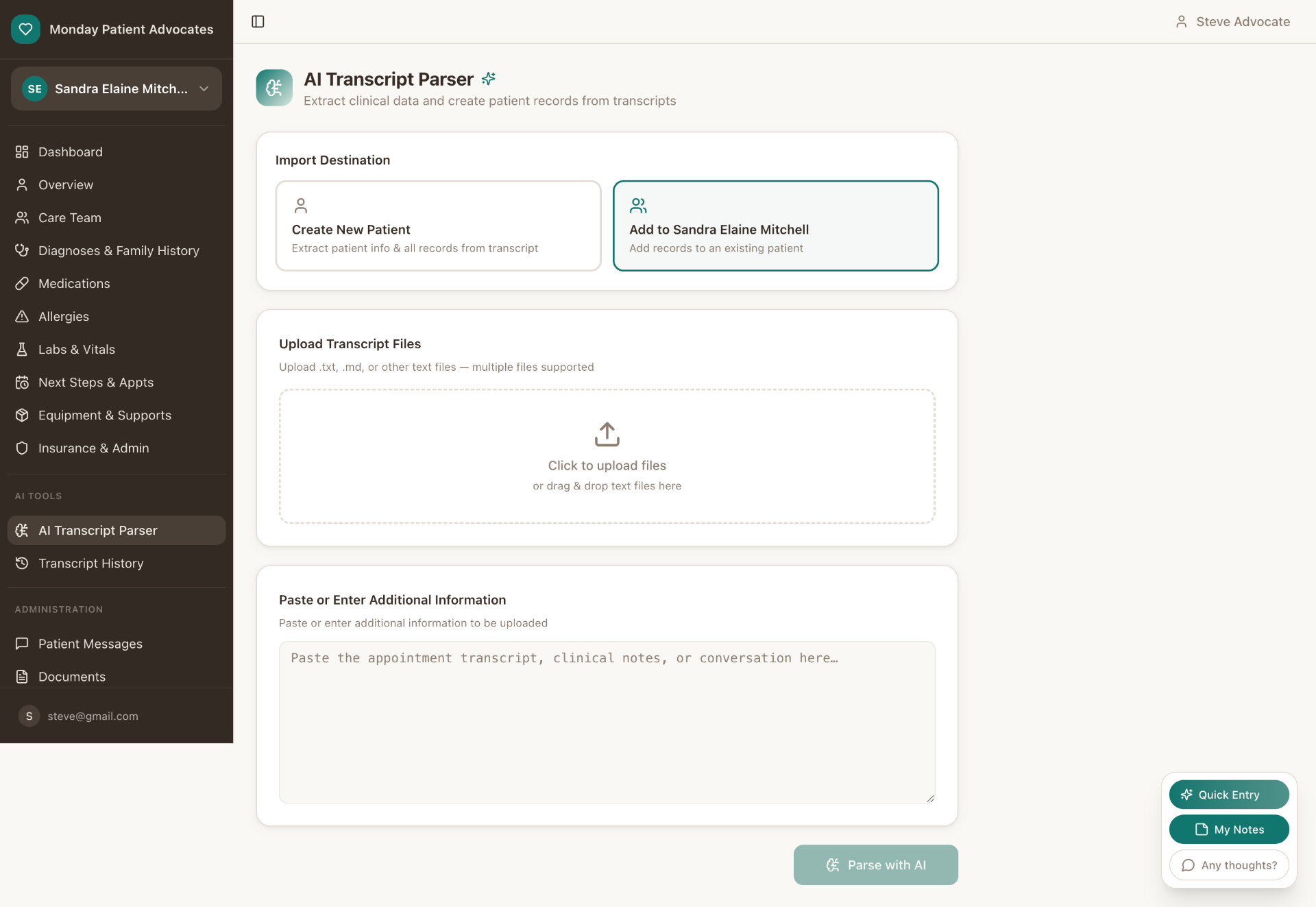
Task: Click the S avatar beside steve@gmail.com
Action: click(29, 716)
